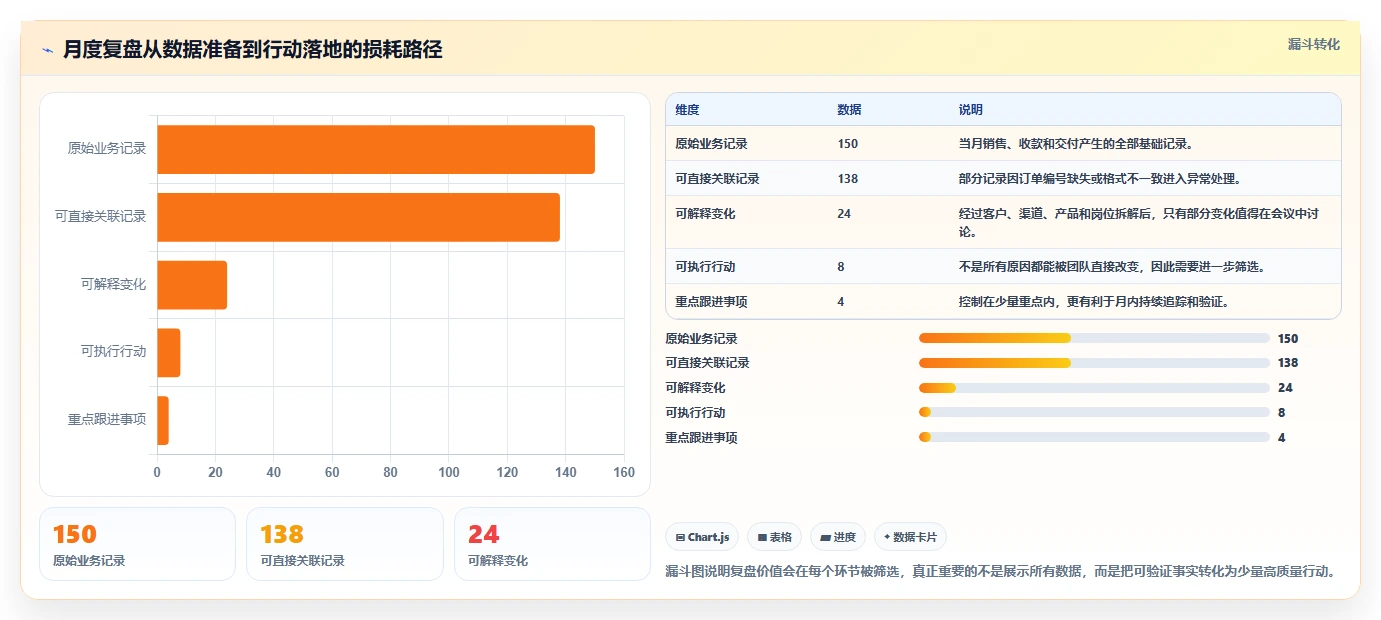1381x620 pixels.
Task: Click the 可解释变化 progress bar showing 24
Action: (x=1094, y=388)
